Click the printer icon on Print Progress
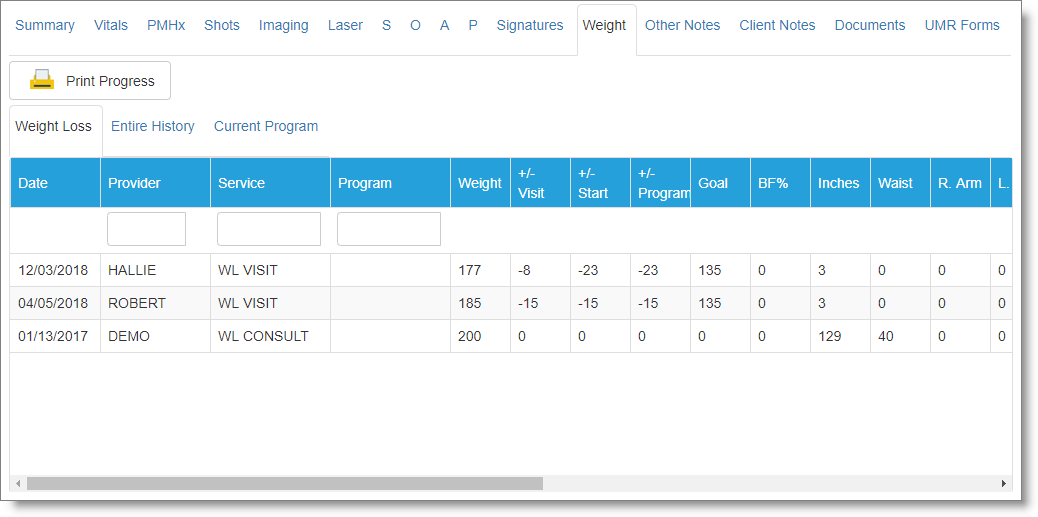Screen dimensions: 1038x517 click(x=42, y=80)
